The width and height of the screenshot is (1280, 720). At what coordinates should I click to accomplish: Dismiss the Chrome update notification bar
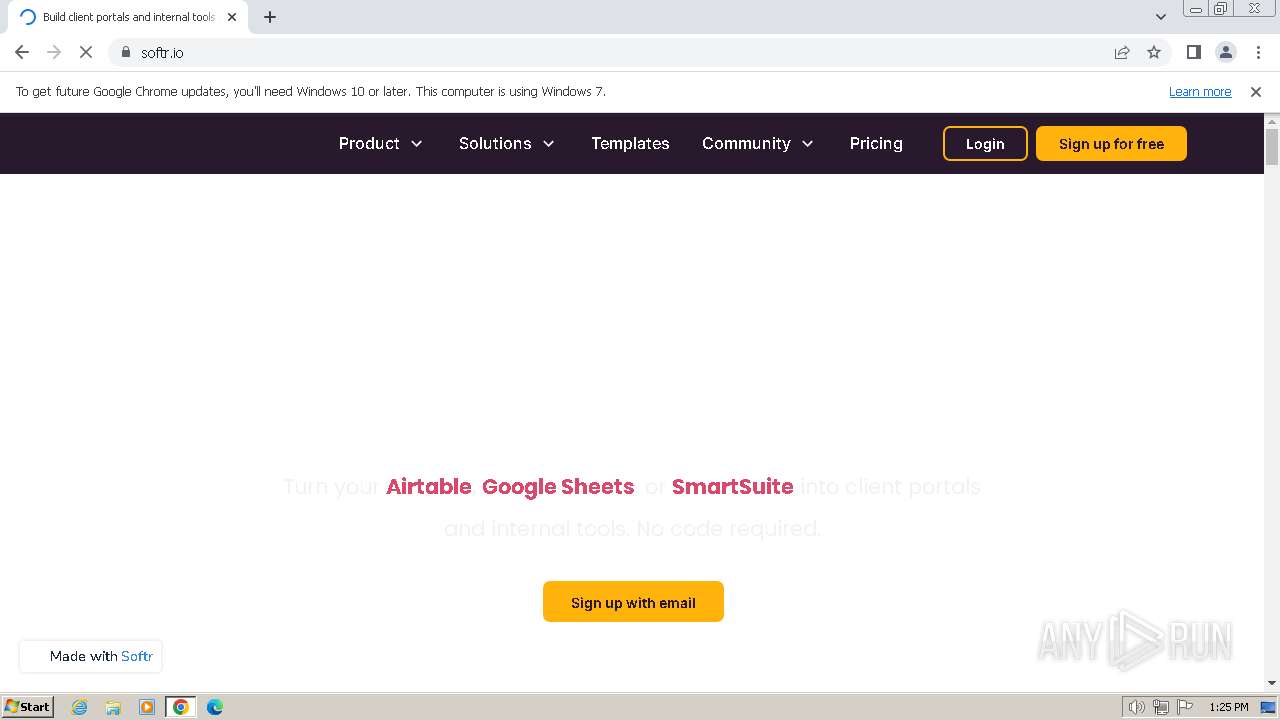click(1256, 91)
